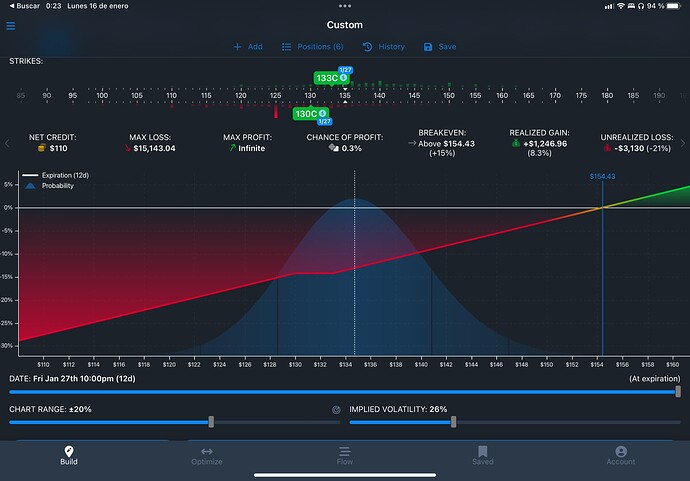Tap the battery indicator in status bar
This screenshot has width=690, height=481.
click(x=674, y=6)
